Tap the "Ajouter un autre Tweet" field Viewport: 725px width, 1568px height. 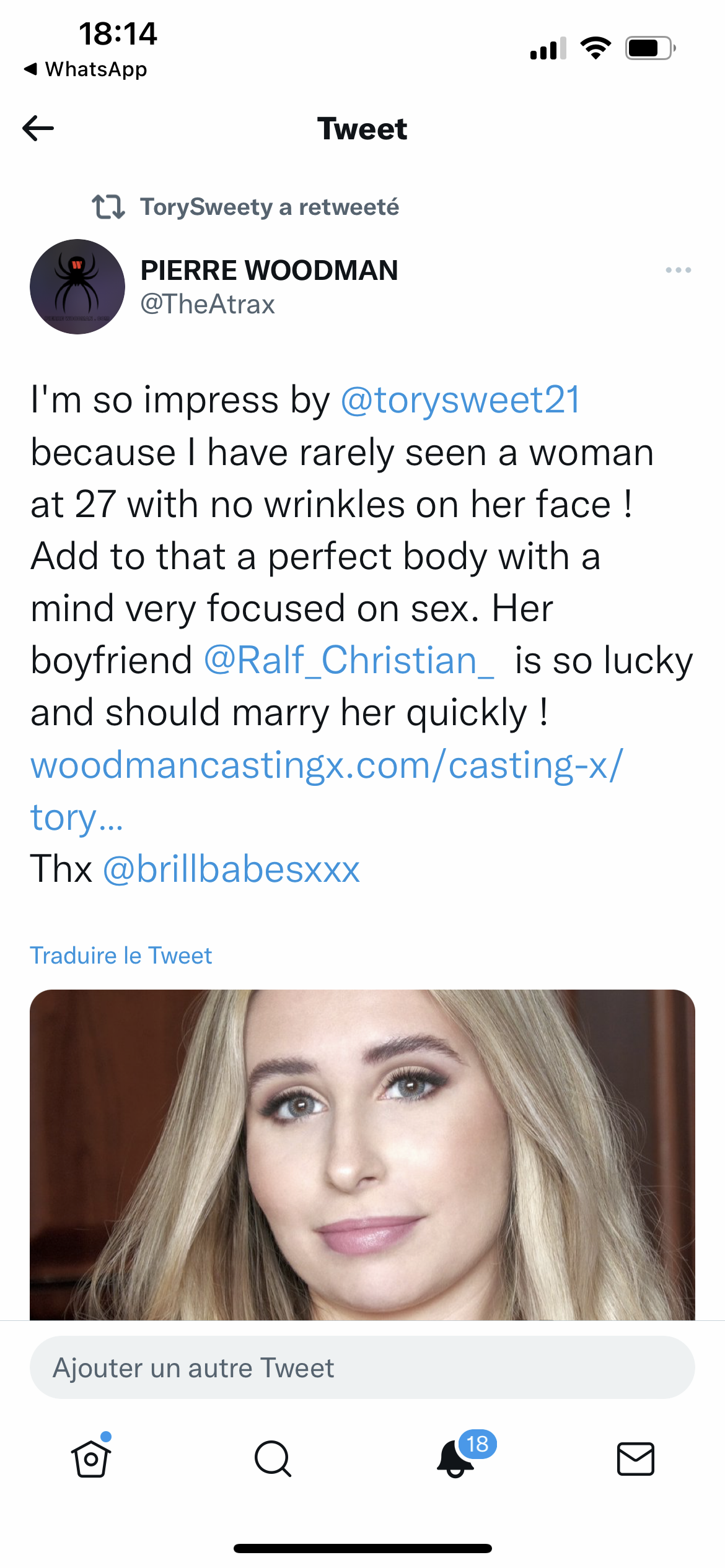(362, 1367)
